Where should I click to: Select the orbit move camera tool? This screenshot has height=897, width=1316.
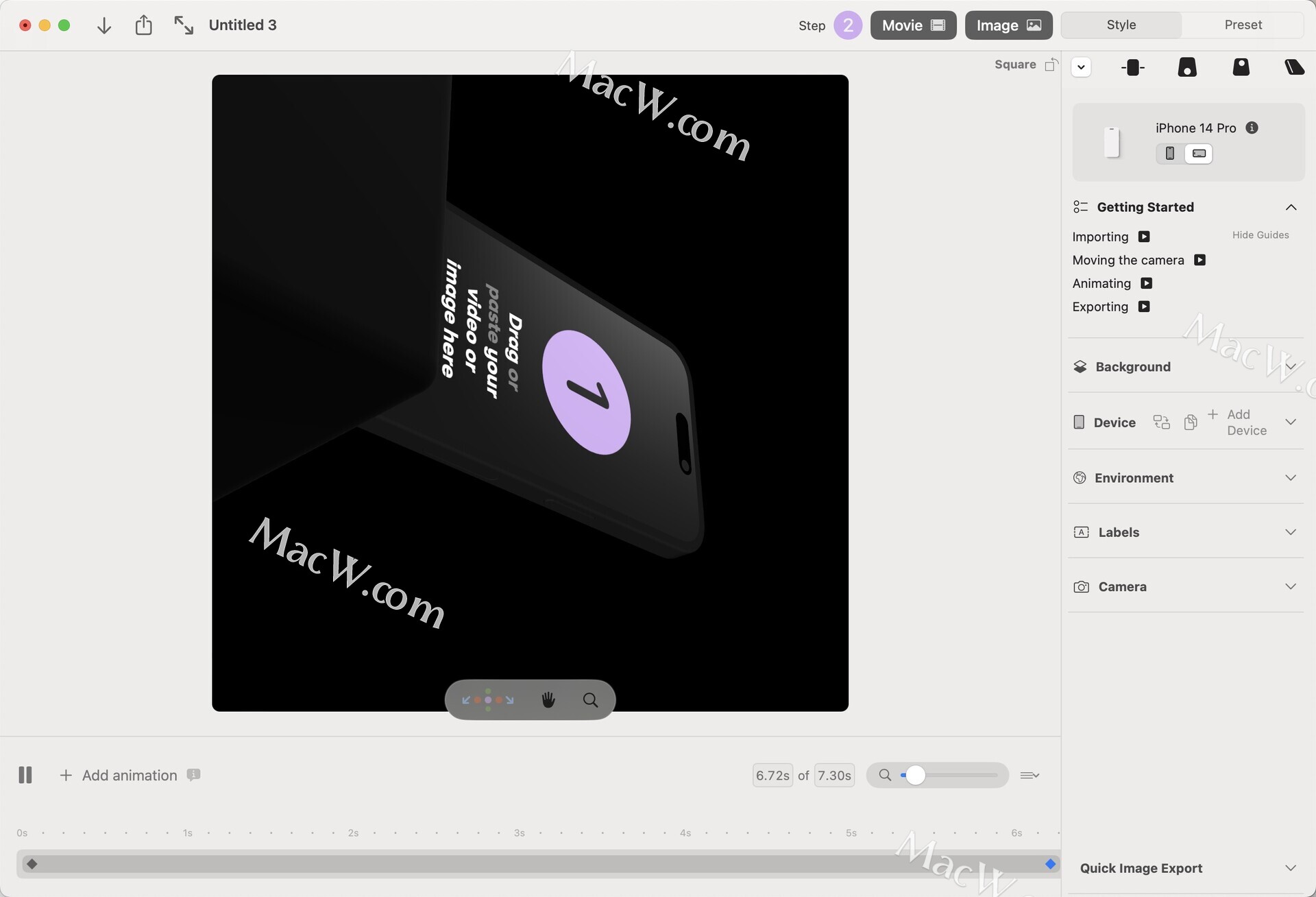click(x=487, y=700)
